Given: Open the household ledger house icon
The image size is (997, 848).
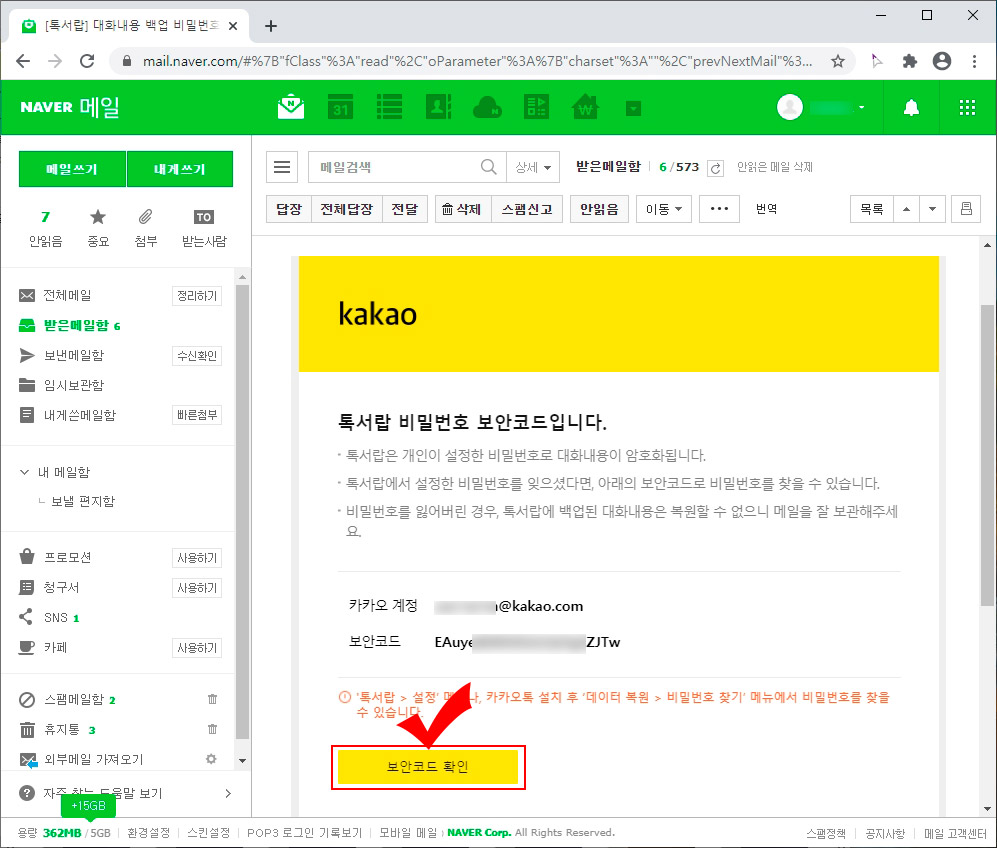Looking at the screenshot, I should tap(585, 107).
